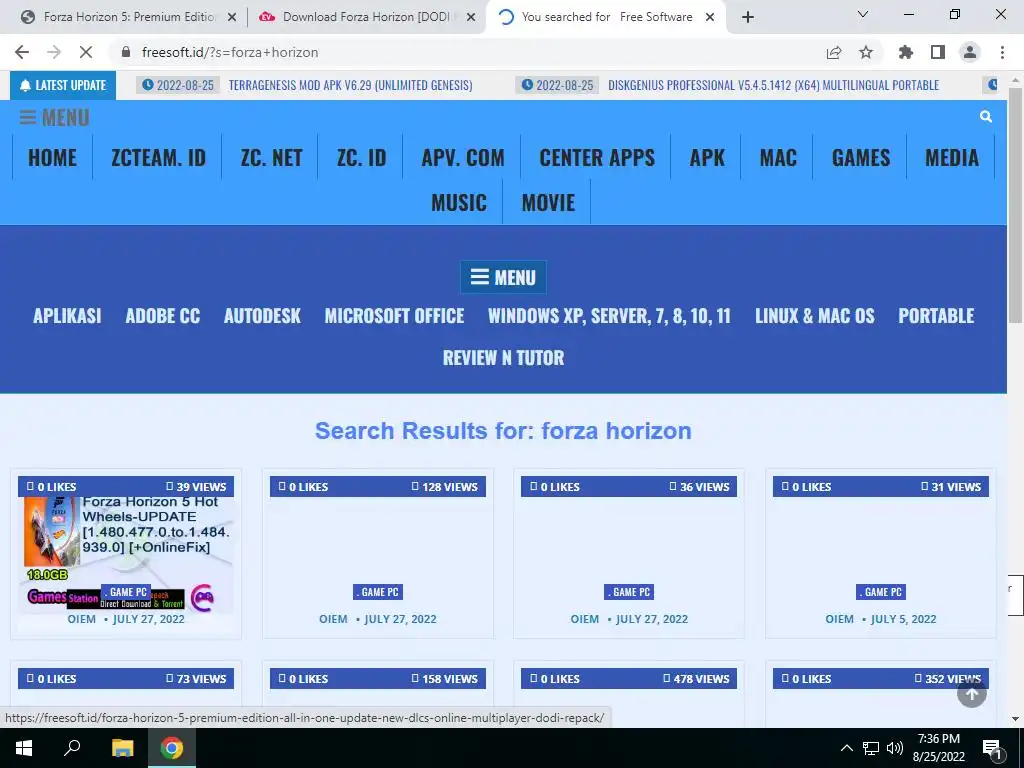Click the site search magnifier icon
This screenshot has width=1024, height=768.
[986, 117]
